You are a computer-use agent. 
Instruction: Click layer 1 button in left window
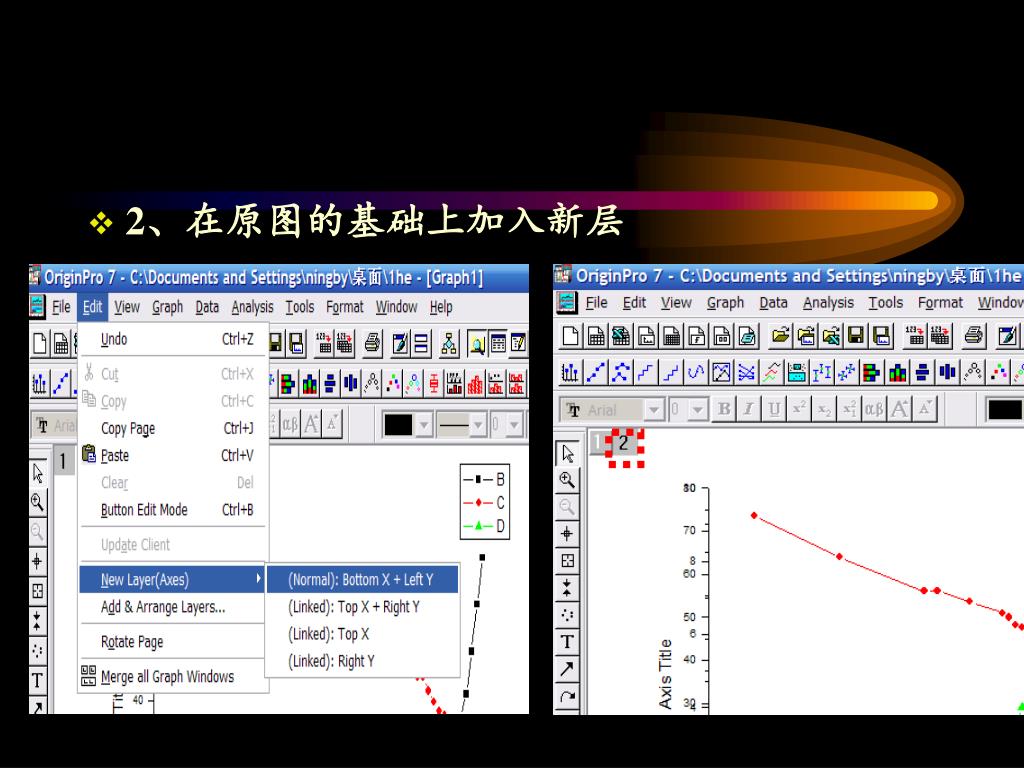pos(63,462)
